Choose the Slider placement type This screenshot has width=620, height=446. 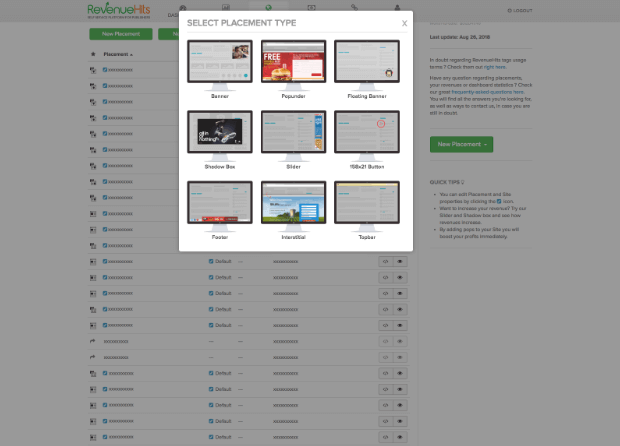tap(293, 131)
